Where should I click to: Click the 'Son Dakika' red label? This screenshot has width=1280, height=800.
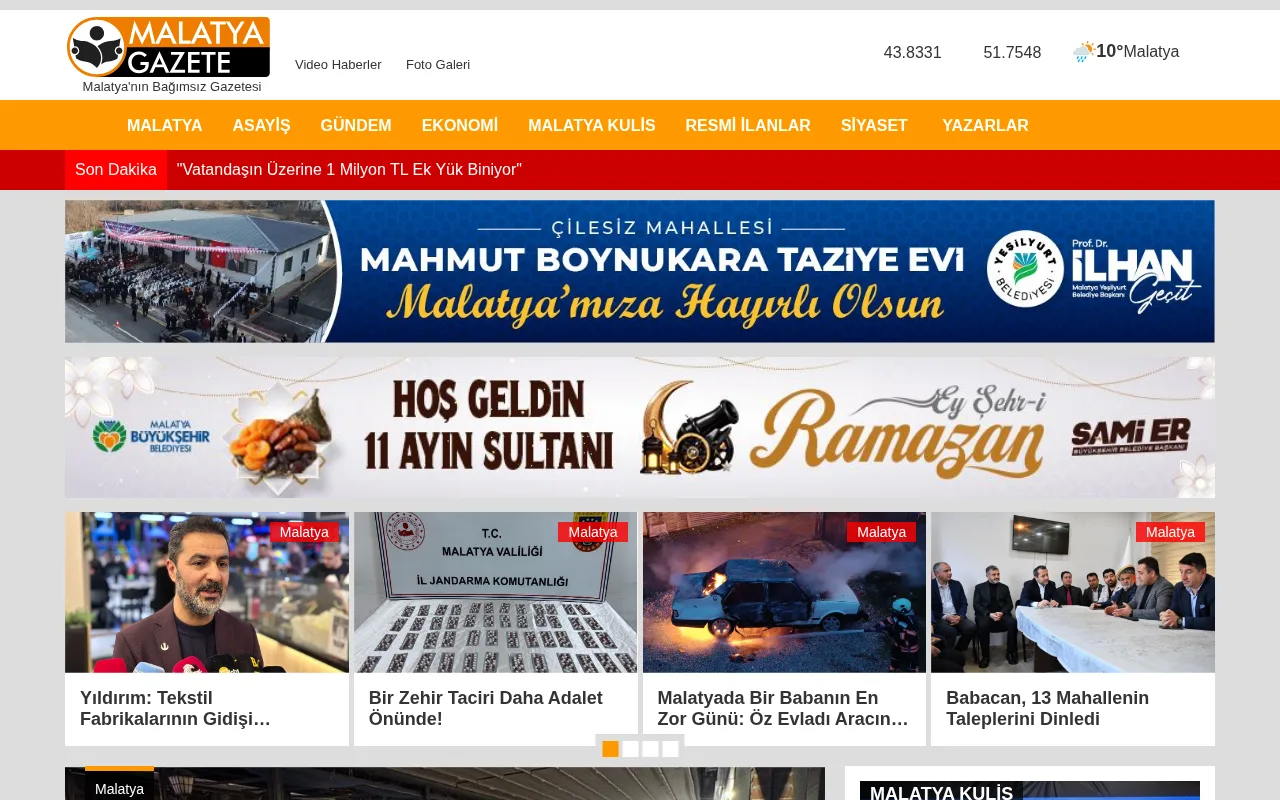[115, 169]
